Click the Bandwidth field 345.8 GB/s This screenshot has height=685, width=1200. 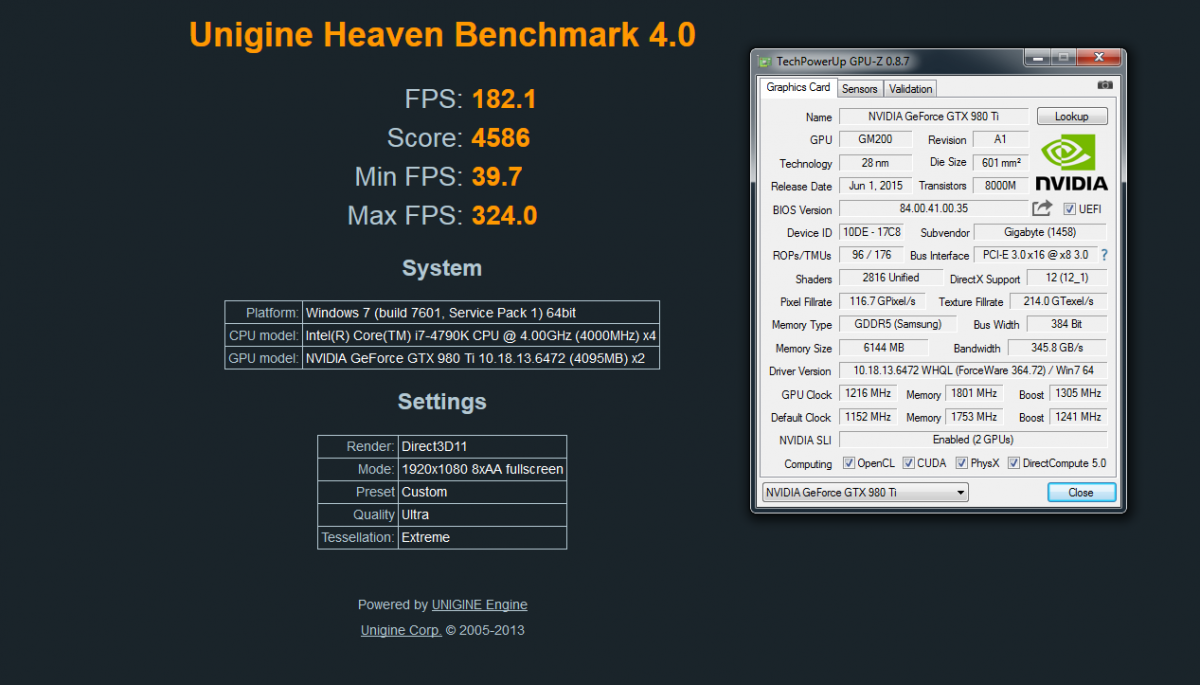(1059, 348)
